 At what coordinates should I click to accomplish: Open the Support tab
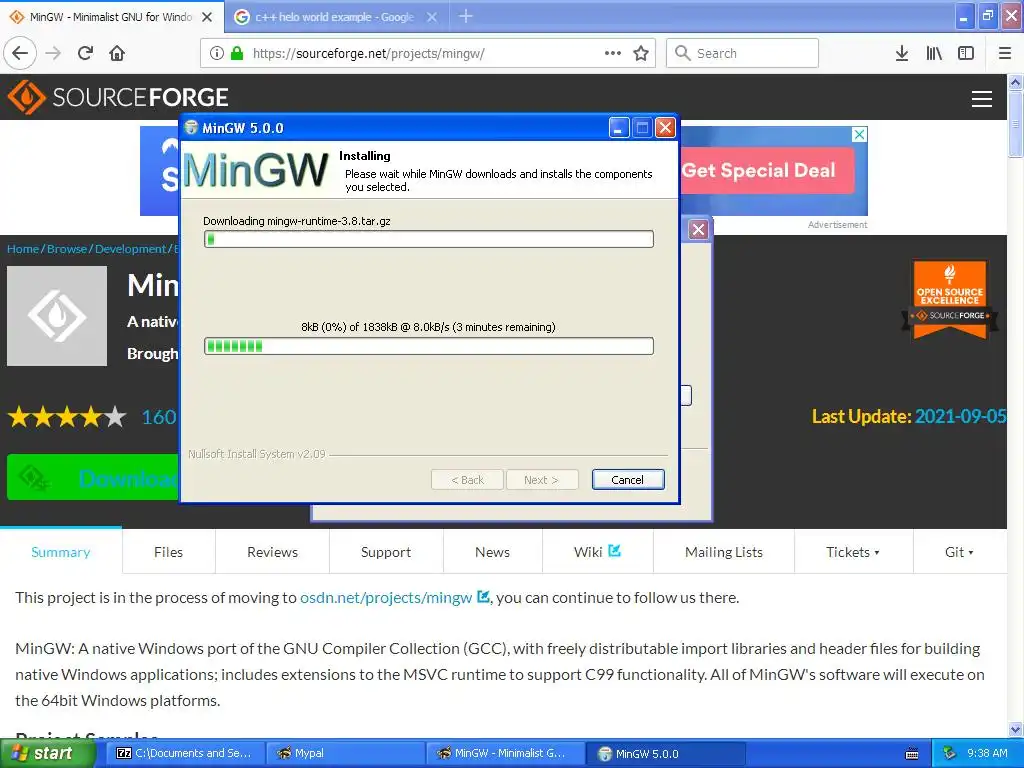coord(386,552)
